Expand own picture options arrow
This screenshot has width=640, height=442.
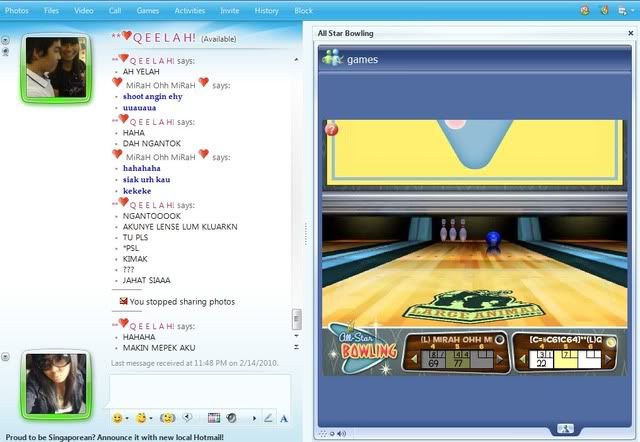pyautogui.click(x=5, y=357)
